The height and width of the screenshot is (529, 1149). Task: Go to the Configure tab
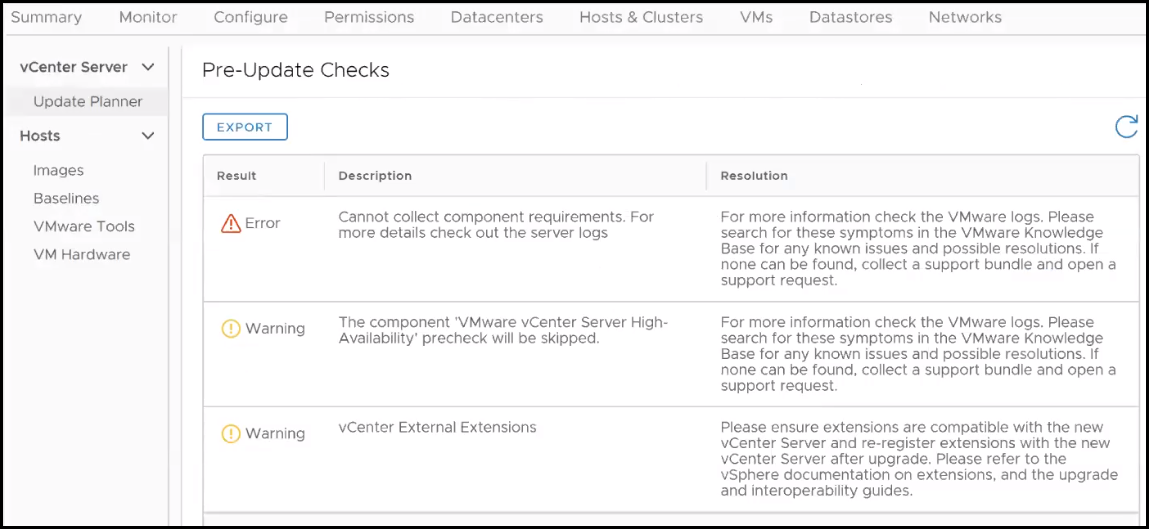pyautogui.click(x=251, y=17)
